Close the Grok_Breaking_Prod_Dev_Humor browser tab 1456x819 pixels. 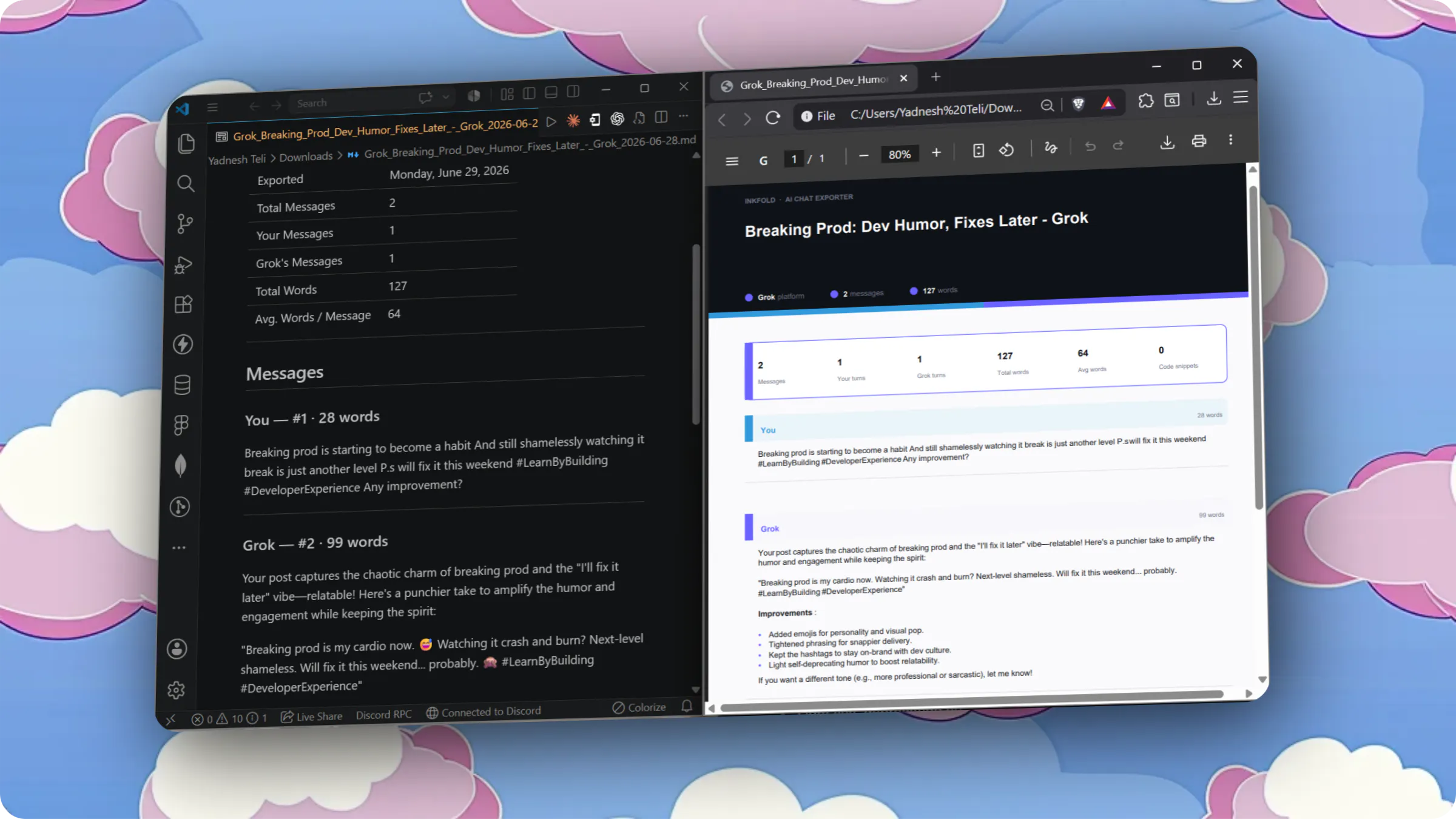point(903,78)
